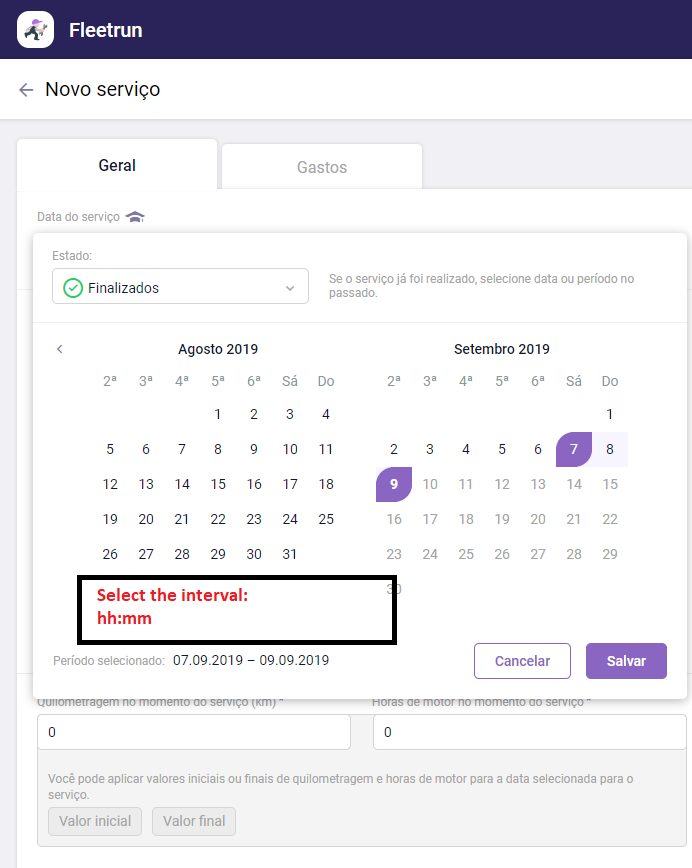692x868 pixels.
Task: Choose August 31 in the calendar
Action: [x=290, y=554]
